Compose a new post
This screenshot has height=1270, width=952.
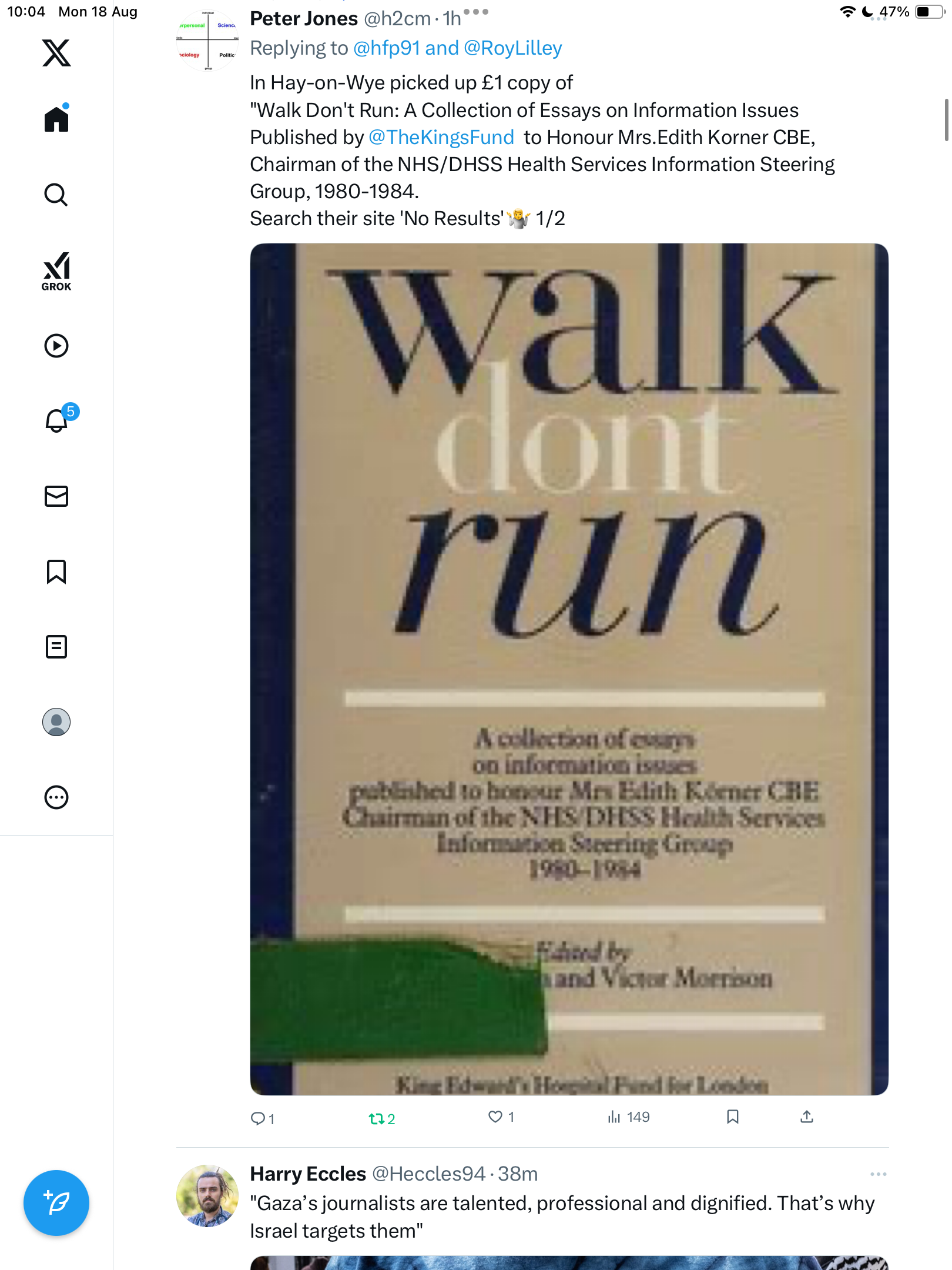click(56, 1203)
